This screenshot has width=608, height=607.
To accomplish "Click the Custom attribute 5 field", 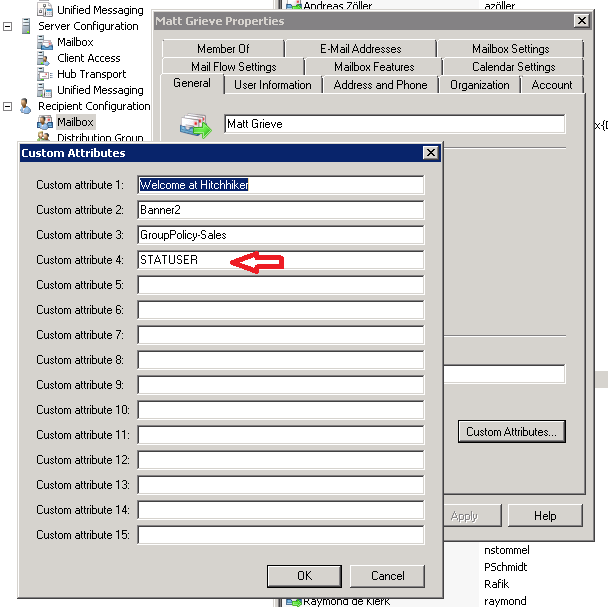I will (280, 285).
